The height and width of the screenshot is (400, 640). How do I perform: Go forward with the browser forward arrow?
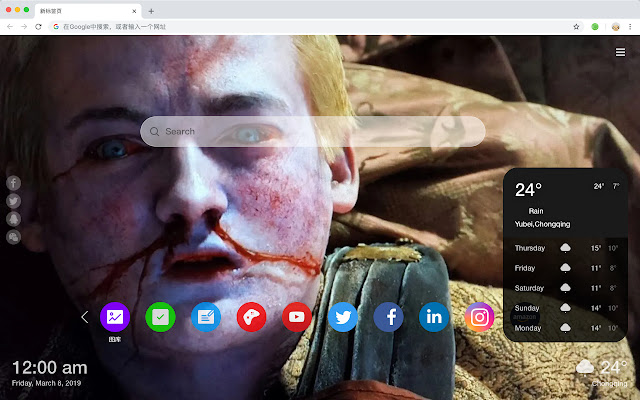point(24,27)
